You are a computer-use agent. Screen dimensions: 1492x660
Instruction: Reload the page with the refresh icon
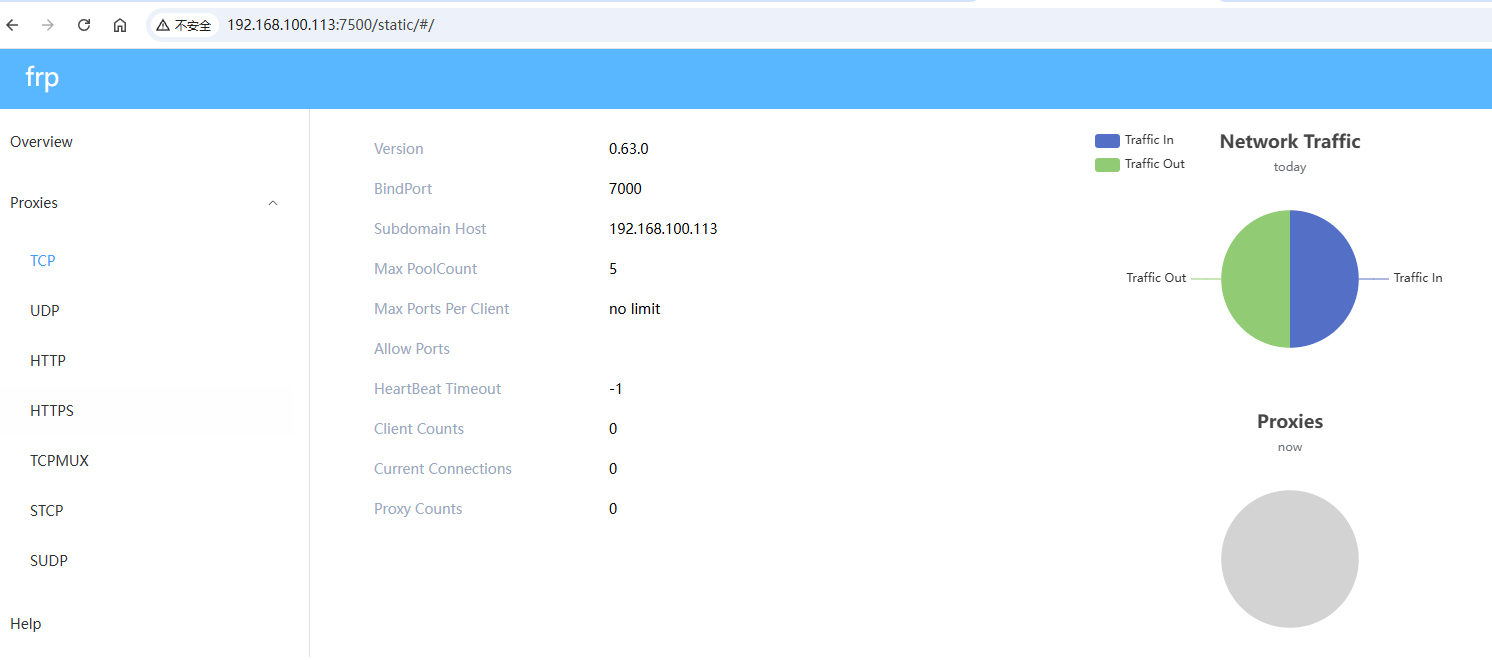click(x=84, y=25)
